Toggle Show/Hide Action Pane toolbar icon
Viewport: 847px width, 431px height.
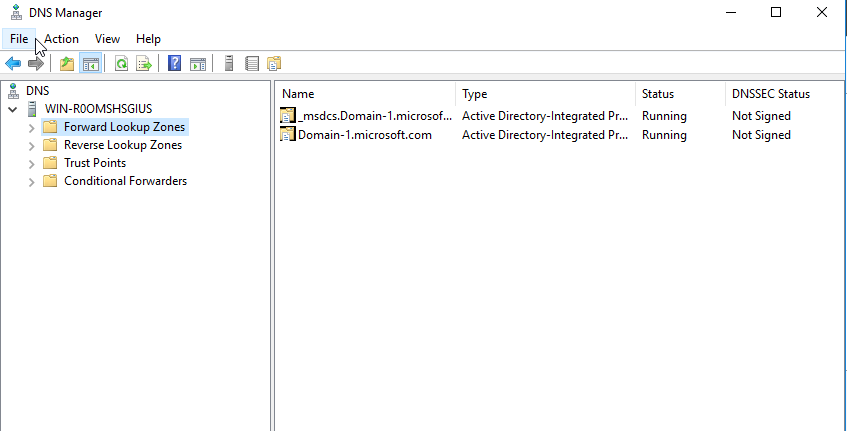click(x=198, y=64)
